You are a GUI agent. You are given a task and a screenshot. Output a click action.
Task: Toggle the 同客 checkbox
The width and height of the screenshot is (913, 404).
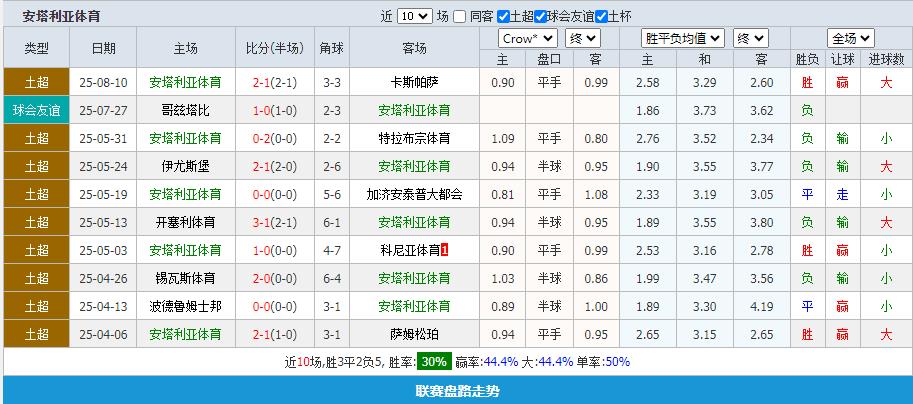point(459,16)
